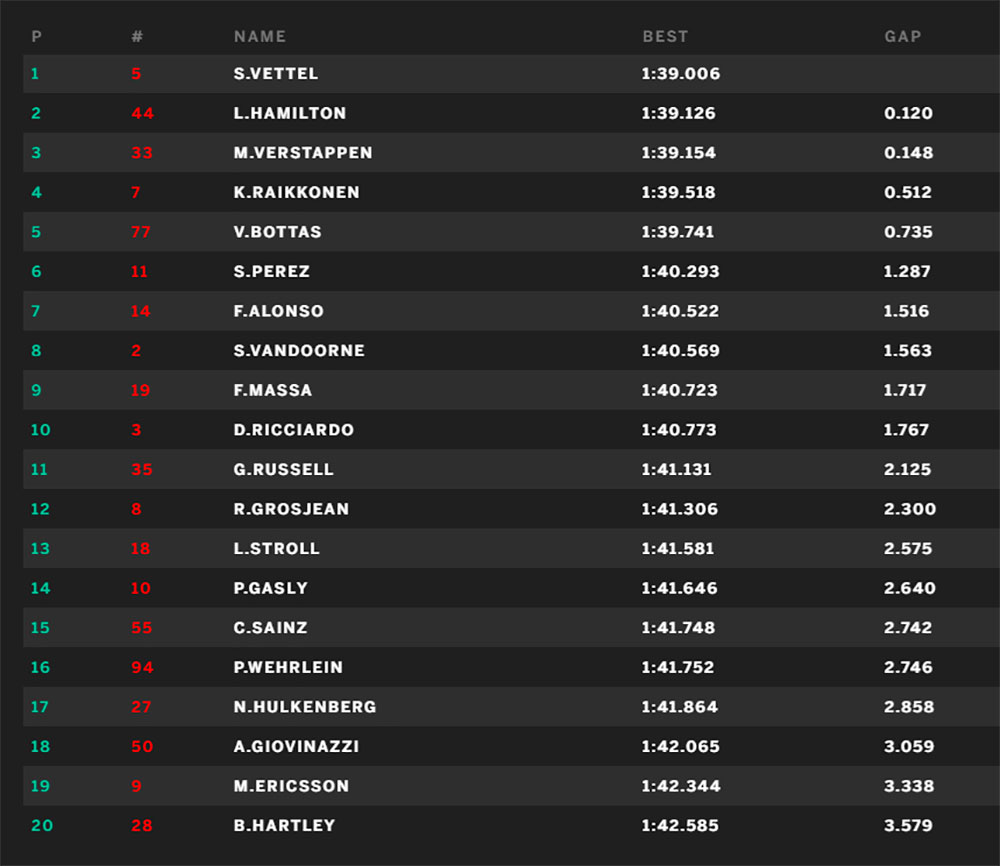Click the NAME column header
This screenshot has width=1000, height=866.
tap(260, 36)
